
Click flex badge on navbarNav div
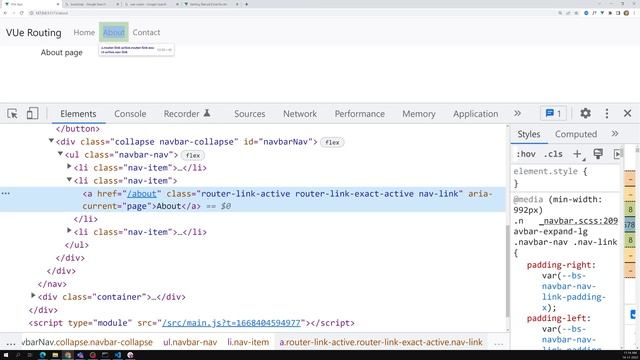tap(332, 142)
